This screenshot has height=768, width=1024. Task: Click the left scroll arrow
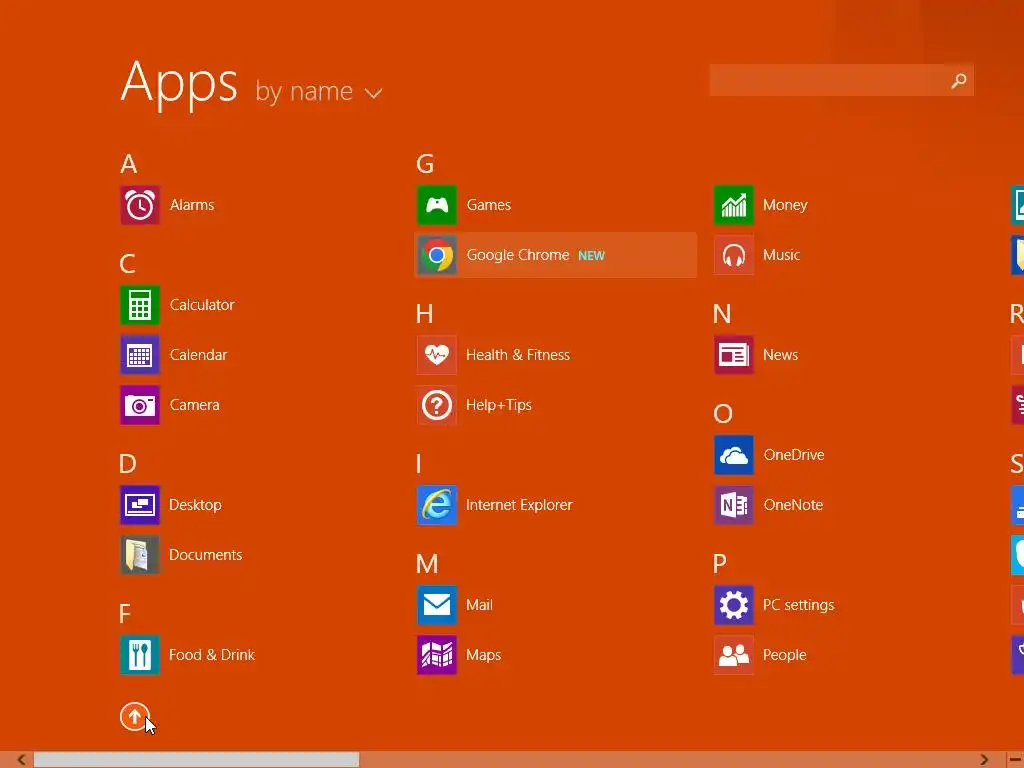(21, 760)
